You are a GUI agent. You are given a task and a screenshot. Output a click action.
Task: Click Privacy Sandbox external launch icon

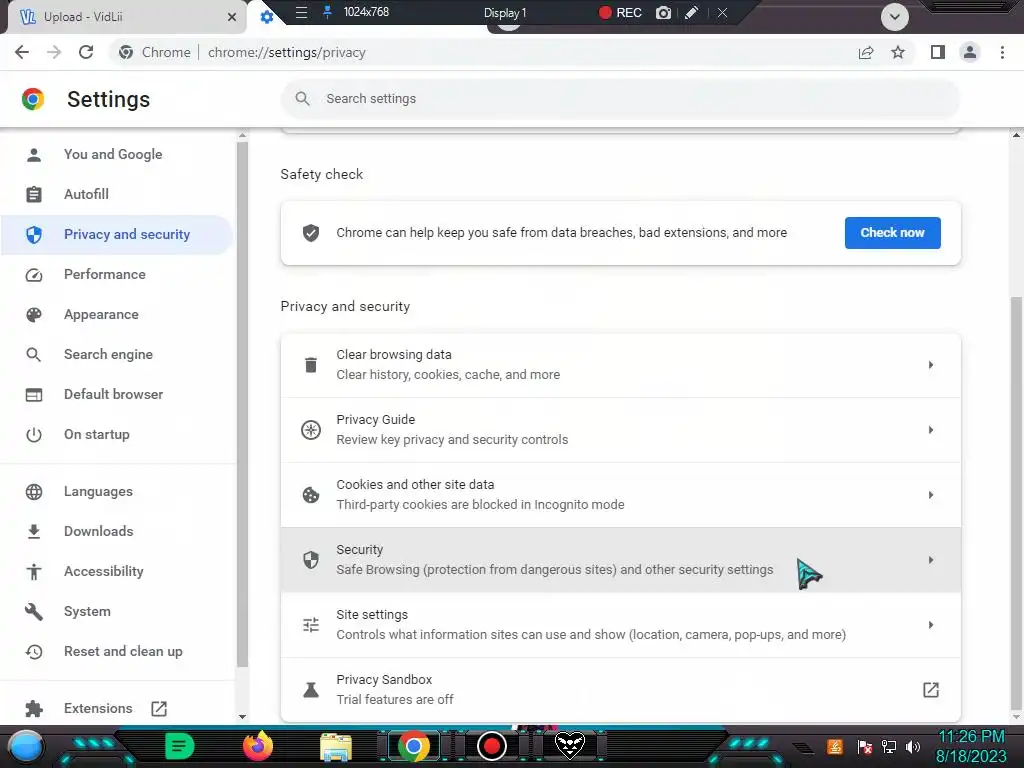click(x=931, y=690)
